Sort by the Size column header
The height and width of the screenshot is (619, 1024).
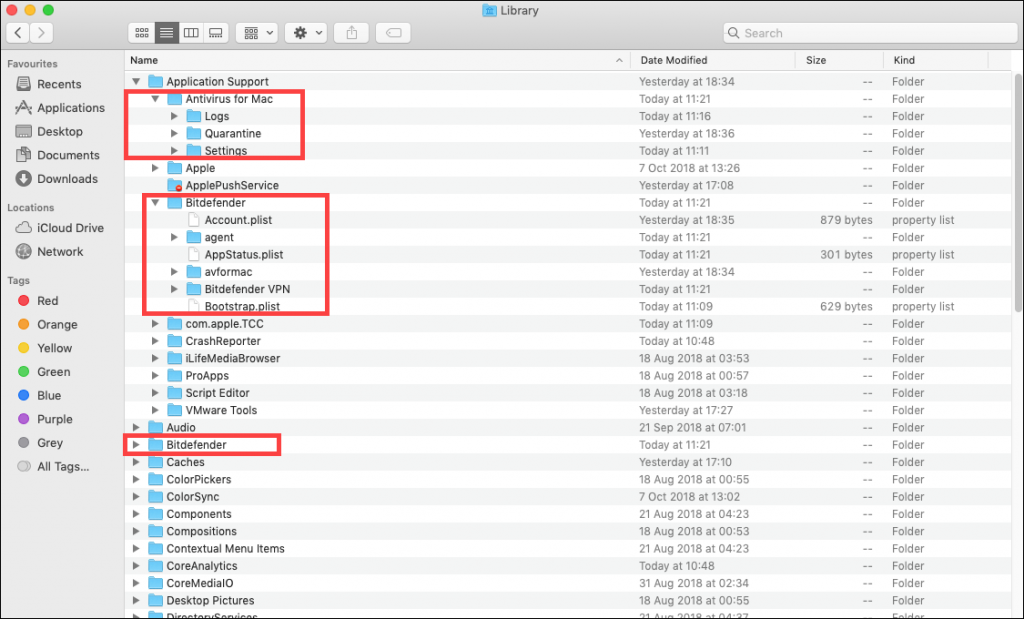coord(816,60)
